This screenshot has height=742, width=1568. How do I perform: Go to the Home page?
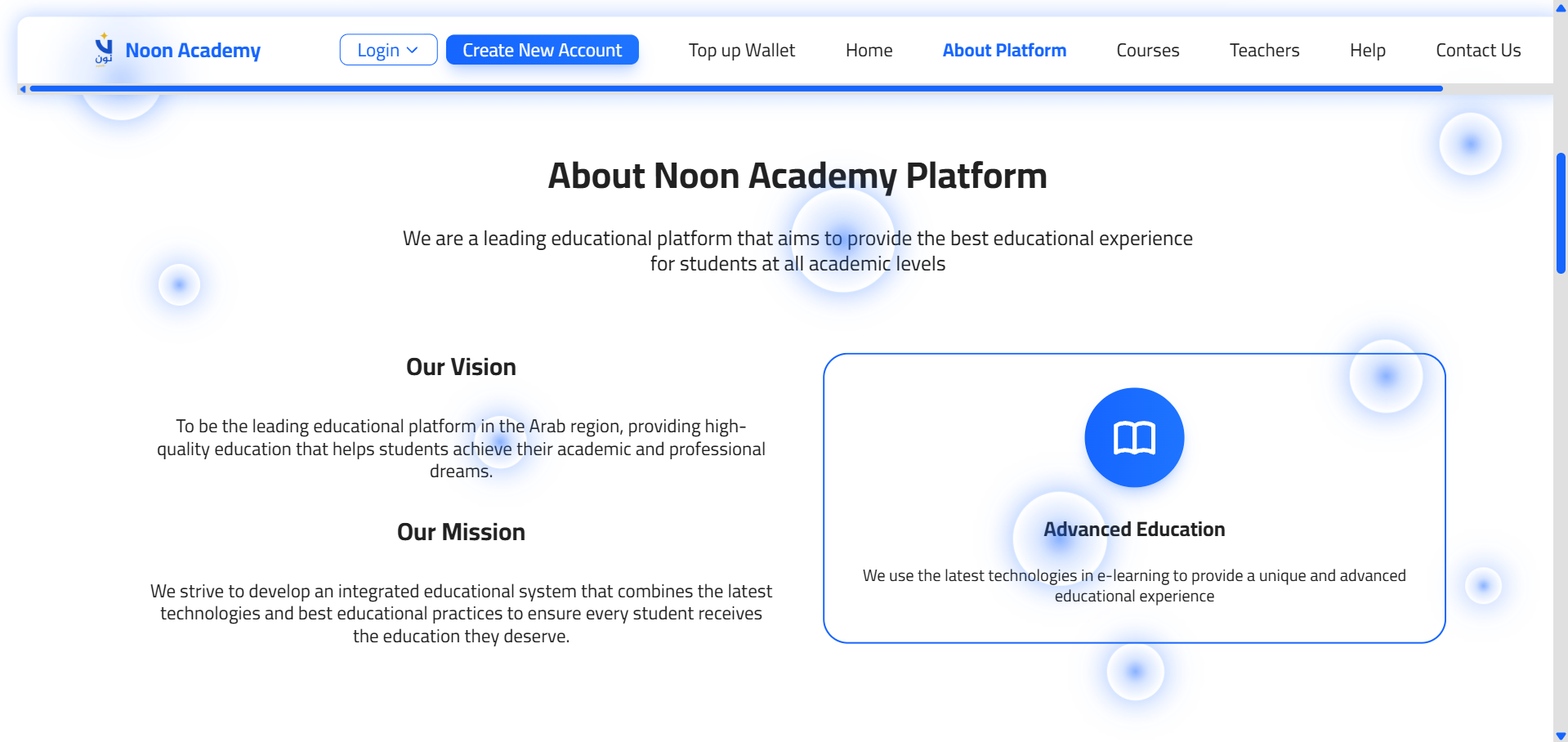869,50
